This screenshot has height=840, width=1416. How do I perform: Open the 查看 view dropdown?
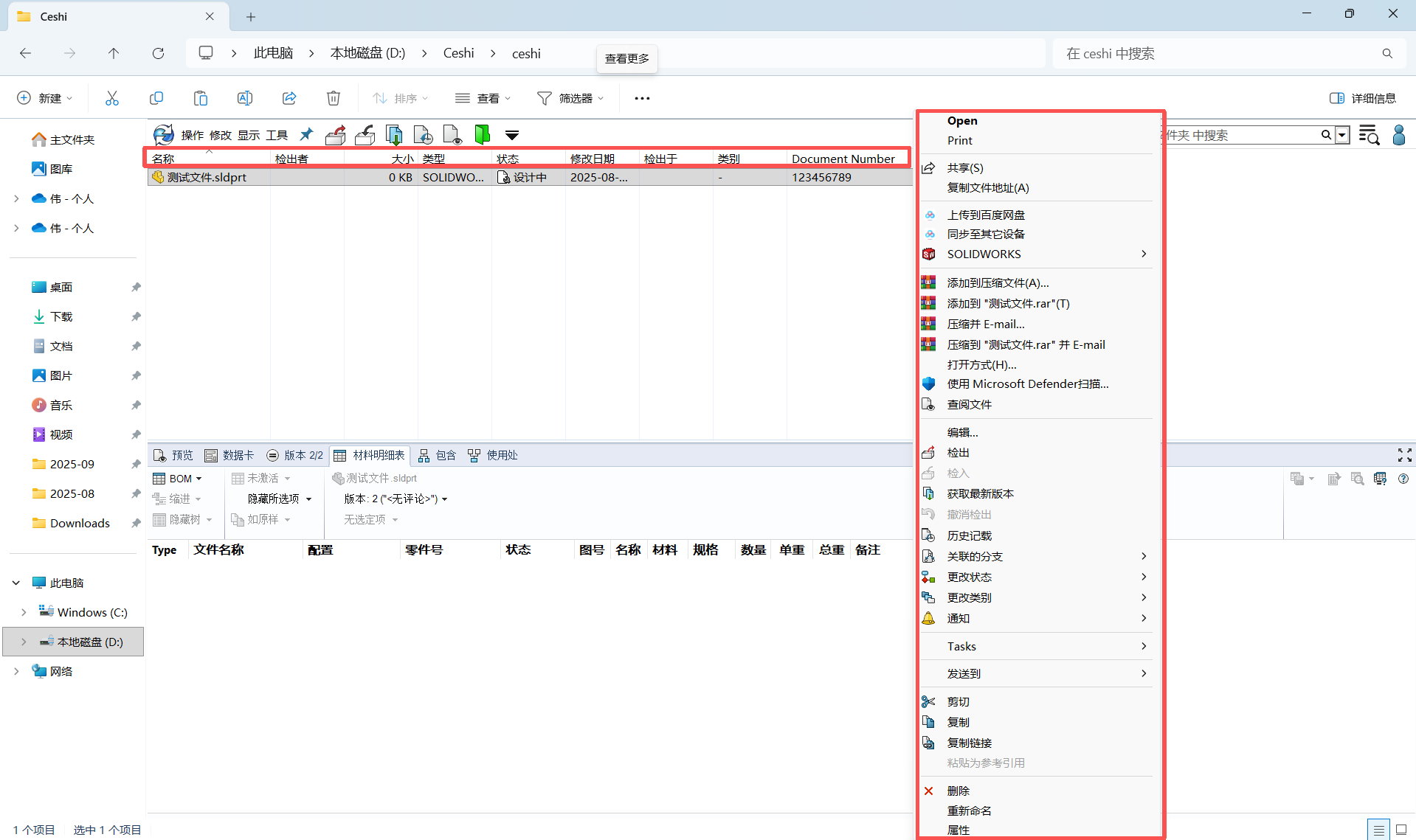tap(483, 98)
